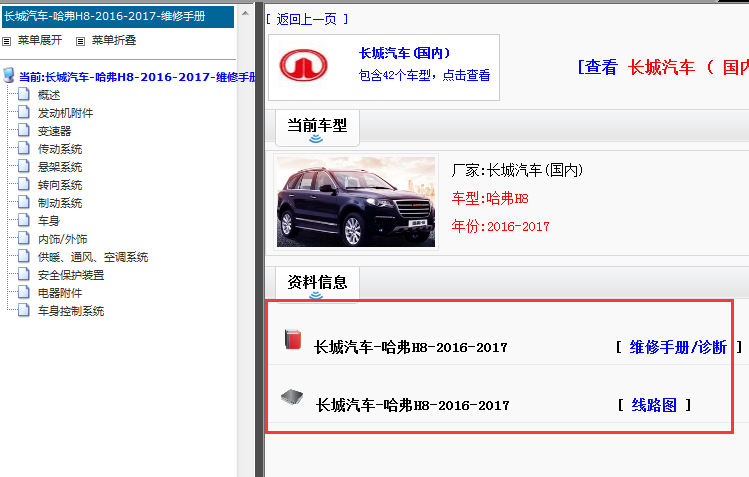Screen dimensions: 749x477
Task: Open 供暖、通风、空调系统 tree item
Action: [x=93, y=257]
